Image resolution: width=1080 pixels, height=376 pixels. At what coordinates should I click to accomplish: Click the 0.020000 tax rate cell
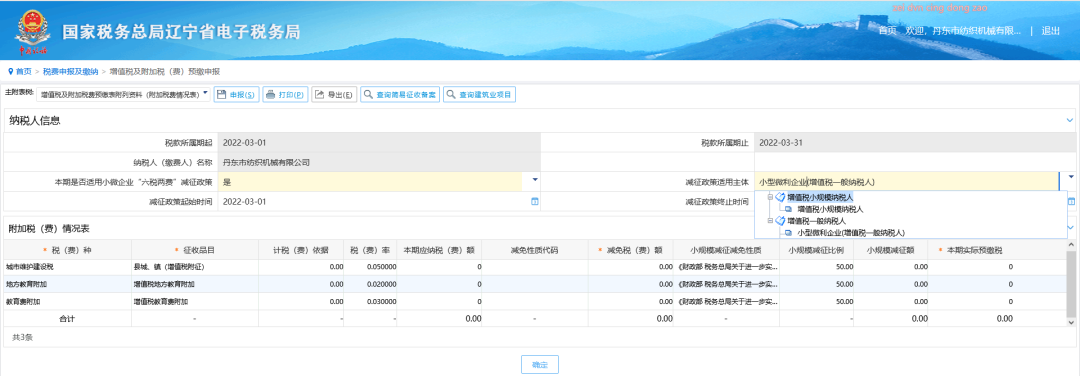pos(370,284)
